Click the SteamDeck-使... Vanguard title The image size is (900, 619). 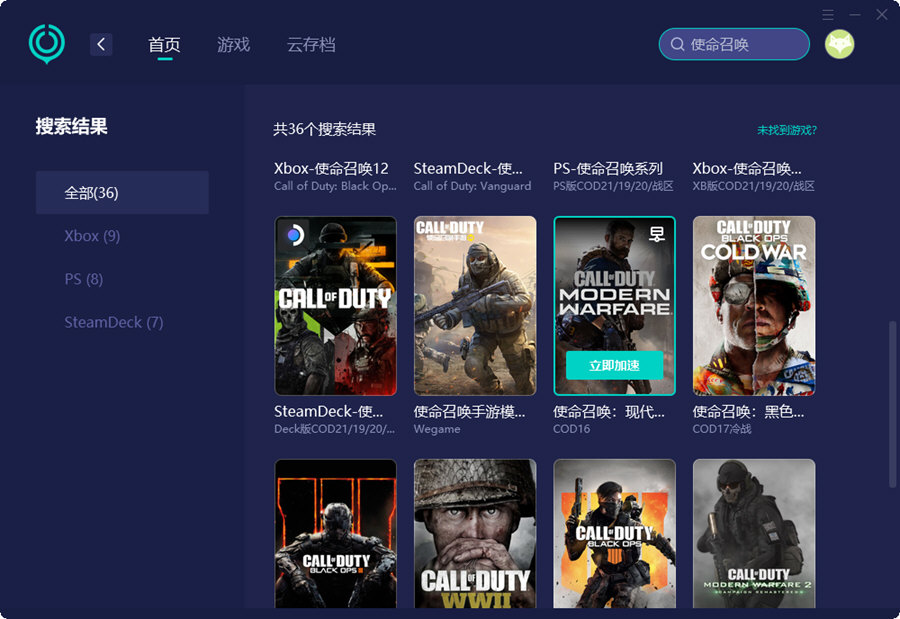(x=468, y=168)
